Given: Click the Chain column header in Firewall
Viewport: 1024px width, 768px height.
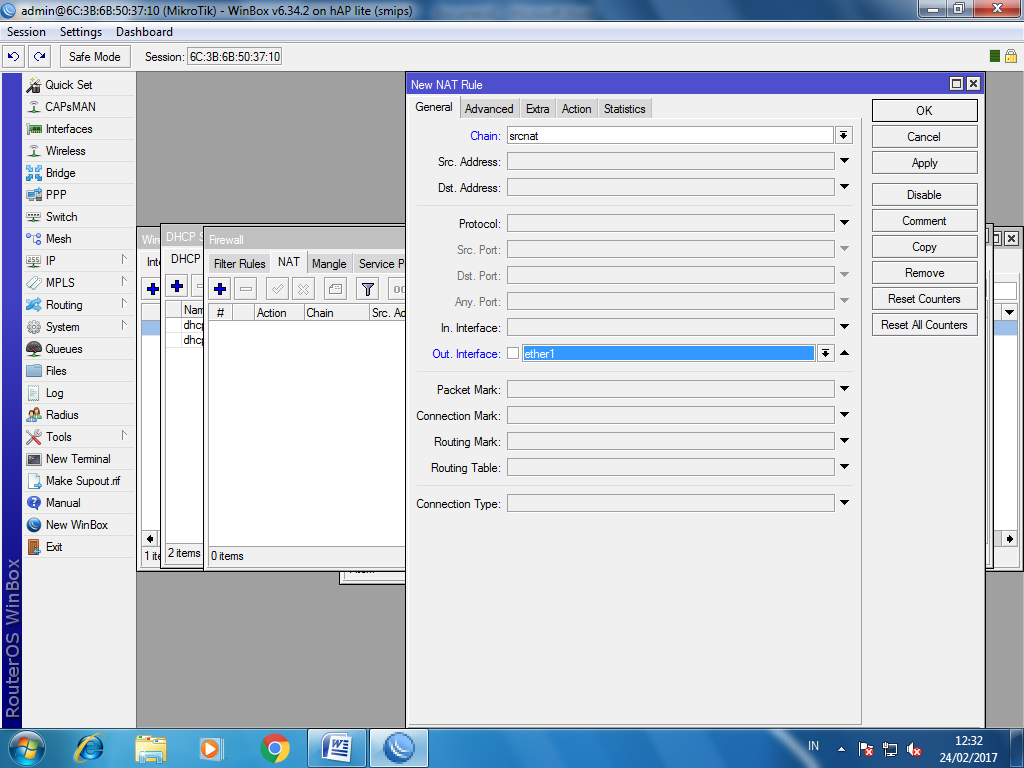Looking at the screenshot, I should pyautogui.click(x=336, y=313).
